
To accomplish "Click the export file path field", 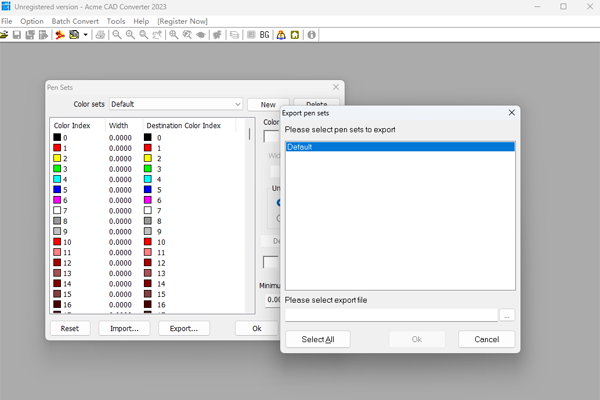I will tap(390, 315).
